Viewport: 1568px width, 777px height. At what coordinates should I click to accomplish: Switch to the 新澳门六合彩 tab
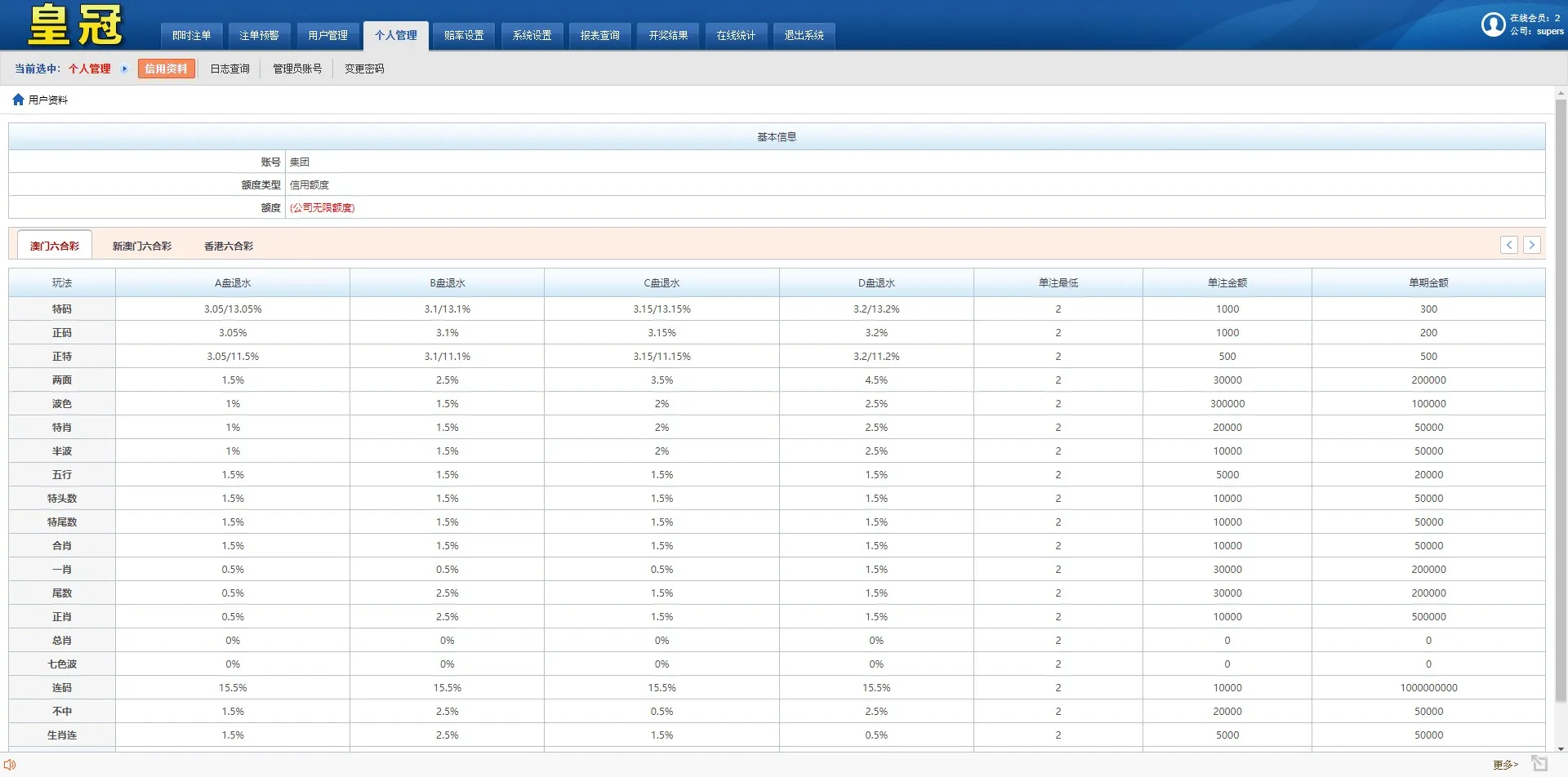click(x=142, y=246)
